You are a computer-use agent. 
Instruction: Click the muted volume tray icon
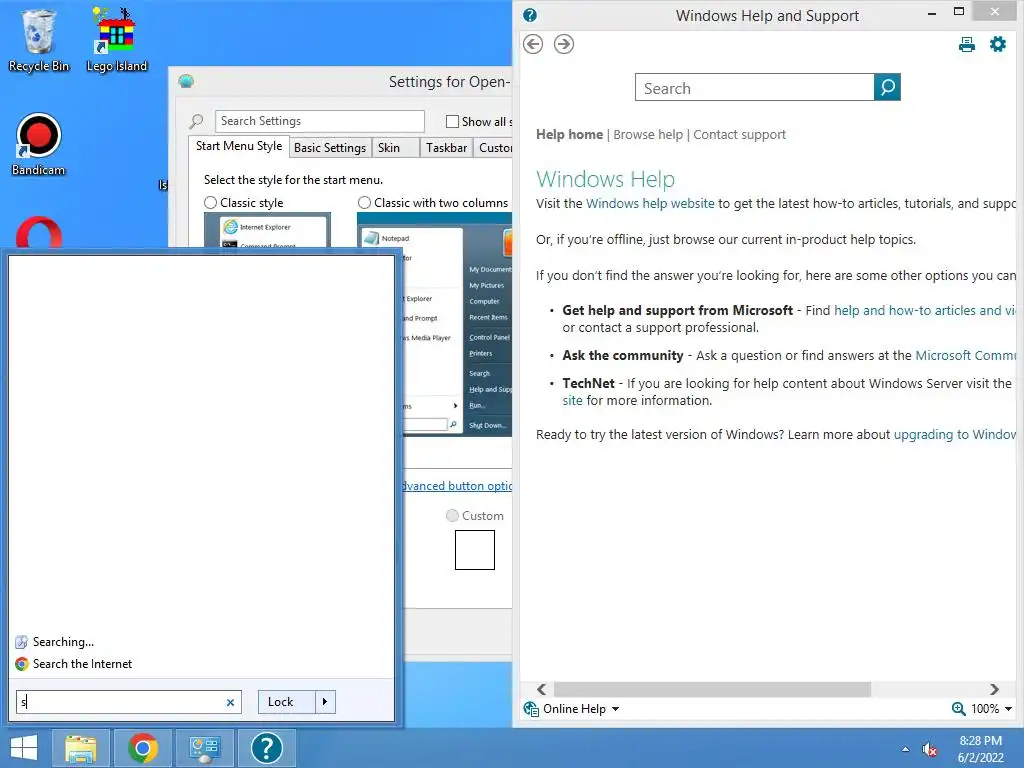point(929,749)
